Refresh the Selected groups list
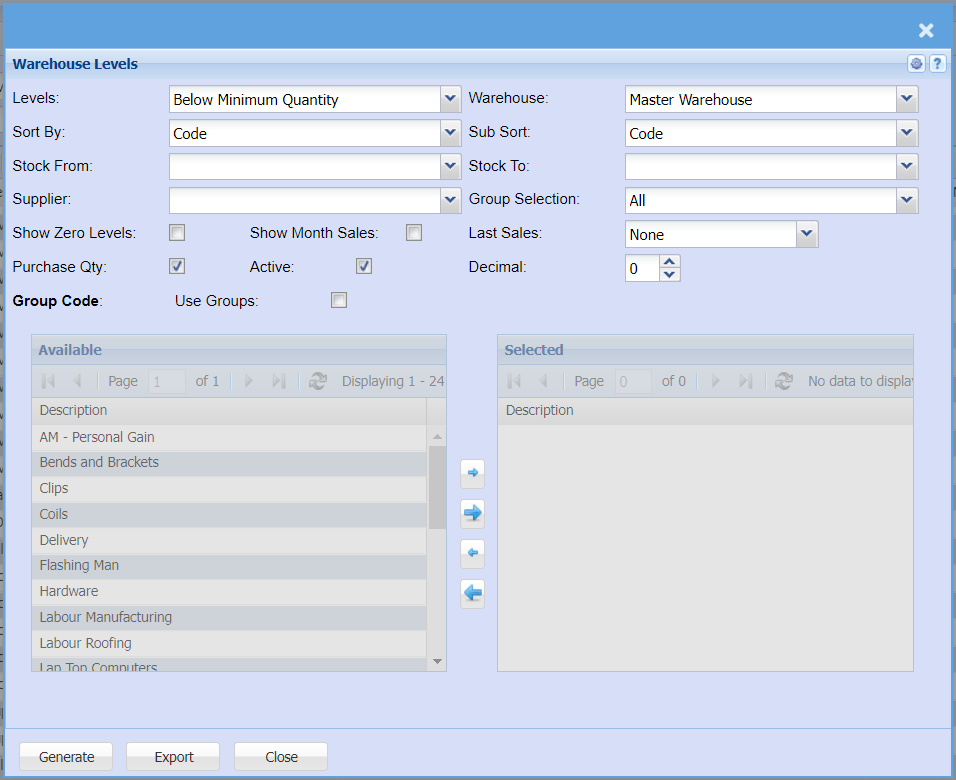The width and height of the screenshot is (956, 780). coord(784,381)
